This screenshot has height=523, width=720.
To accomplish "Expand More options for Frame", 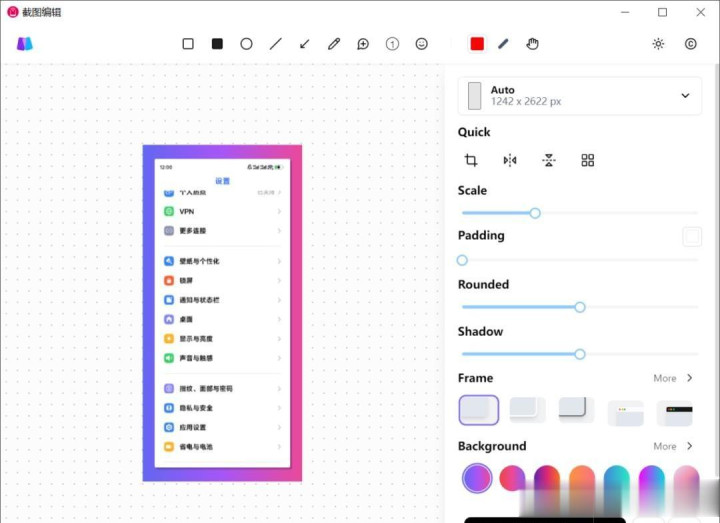I will pos(673,378).
